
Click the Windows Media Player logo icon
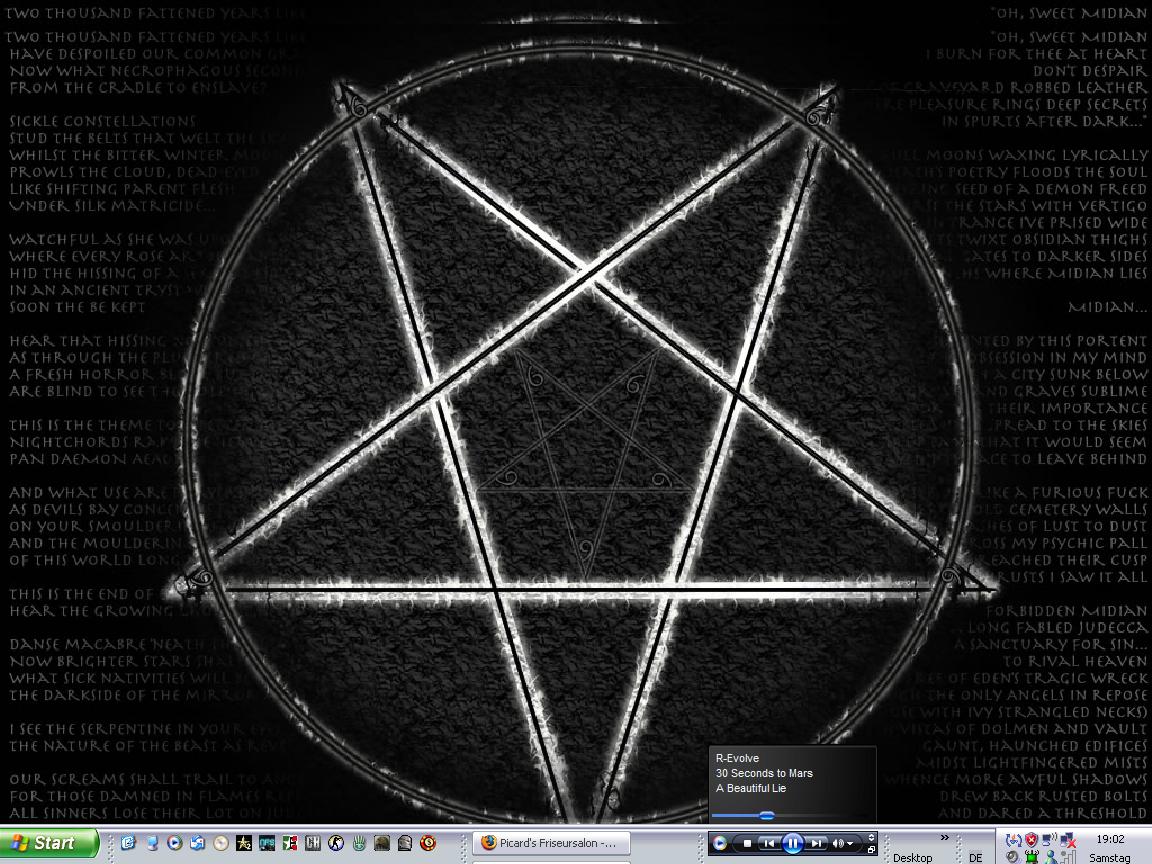pyautogui.click(x=720, y=844)
